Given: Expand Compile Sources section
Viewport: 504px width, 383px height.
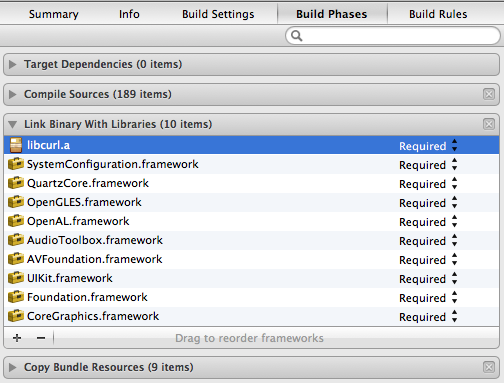Looking at the screenshot, I should point(13,94).
